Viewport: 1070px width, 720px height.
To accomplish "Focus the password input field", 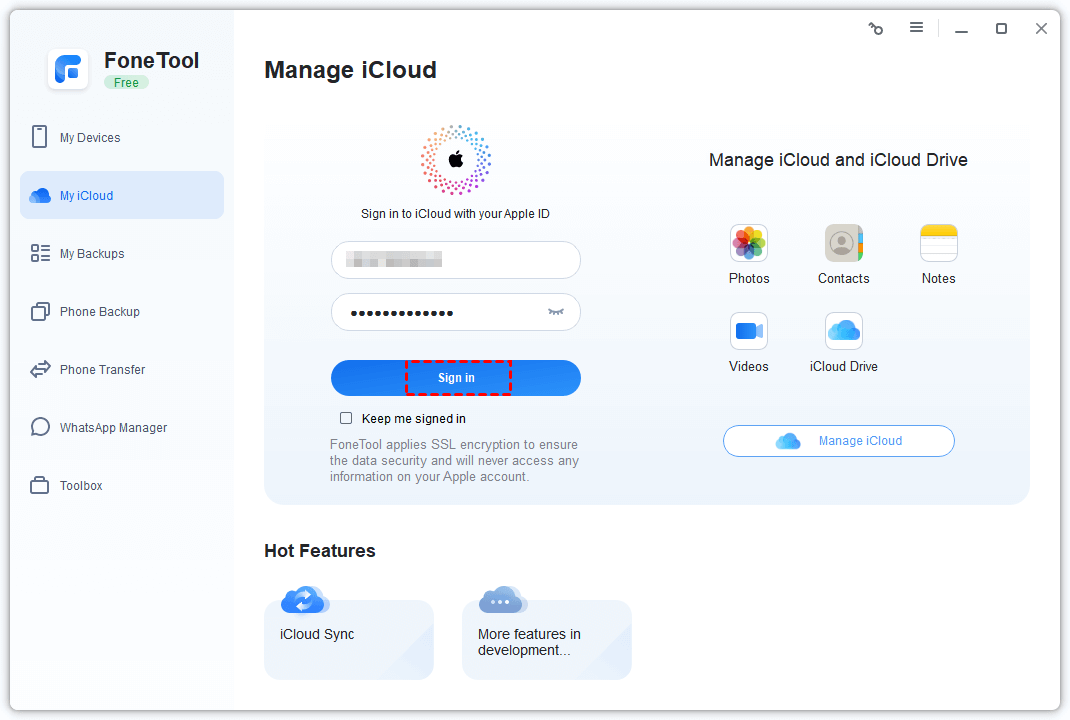I will click(440, 312).
